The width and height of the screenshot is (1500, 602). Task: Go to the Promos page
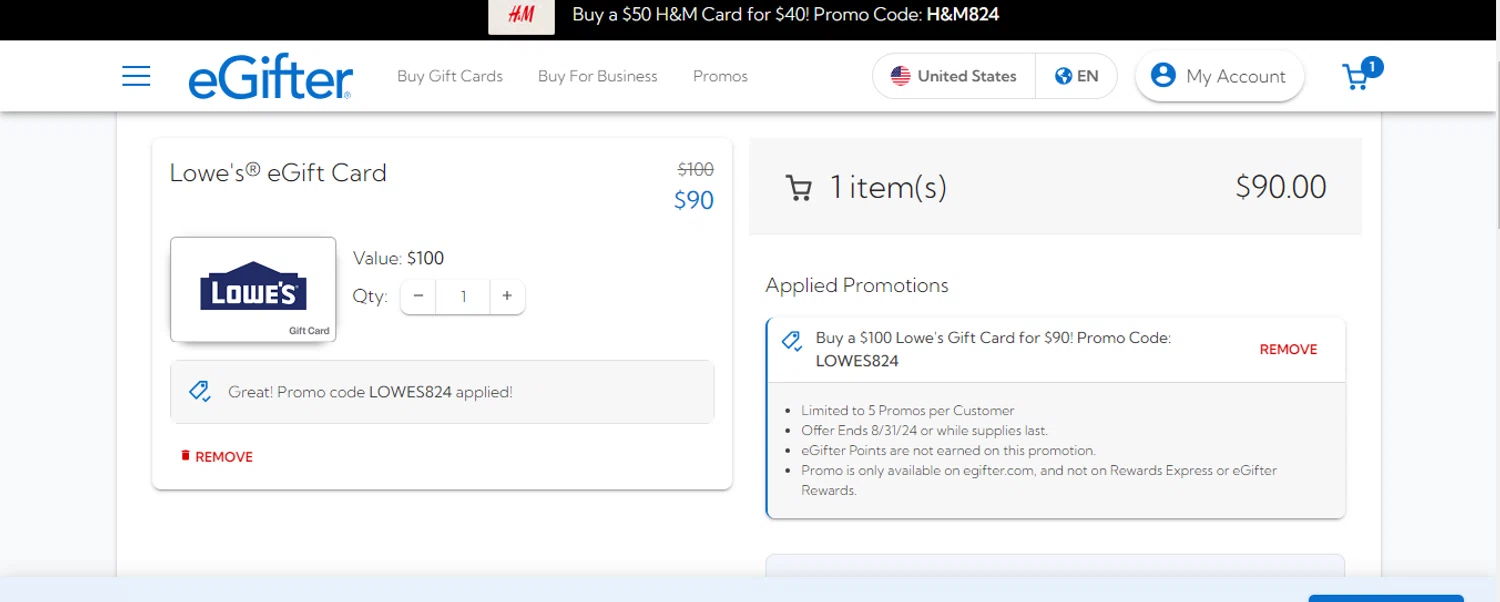[x=720, y=76]
